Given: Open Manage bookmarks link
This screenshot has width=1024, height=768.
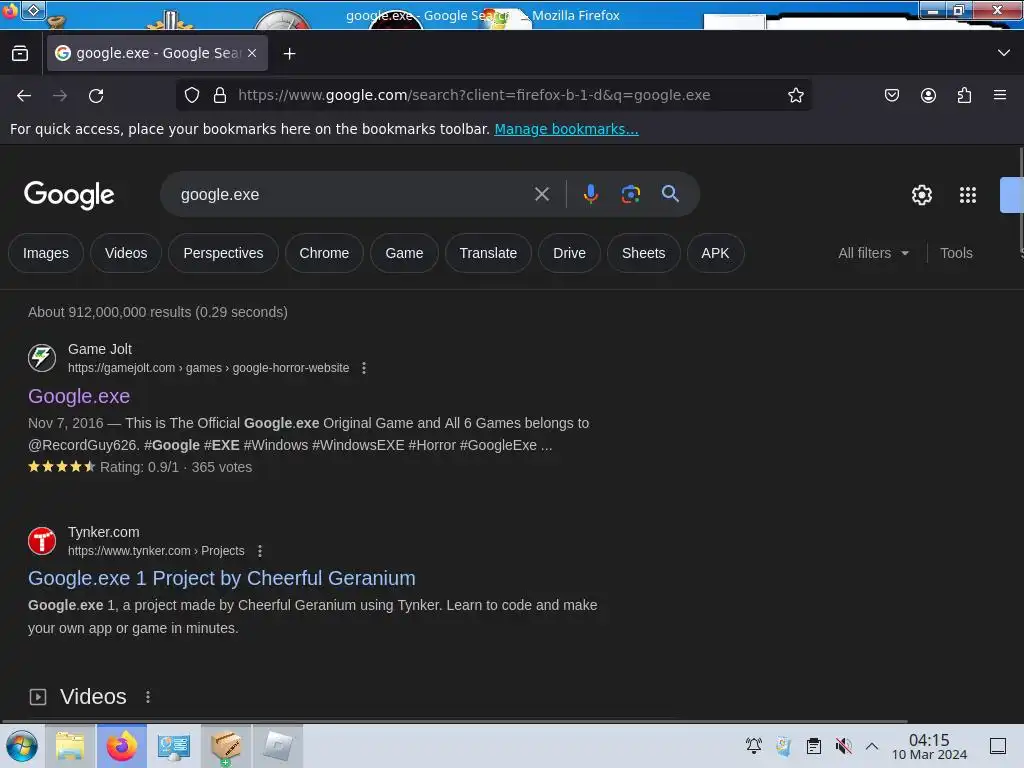Looking at the screenshot, I should pos(566,129).
